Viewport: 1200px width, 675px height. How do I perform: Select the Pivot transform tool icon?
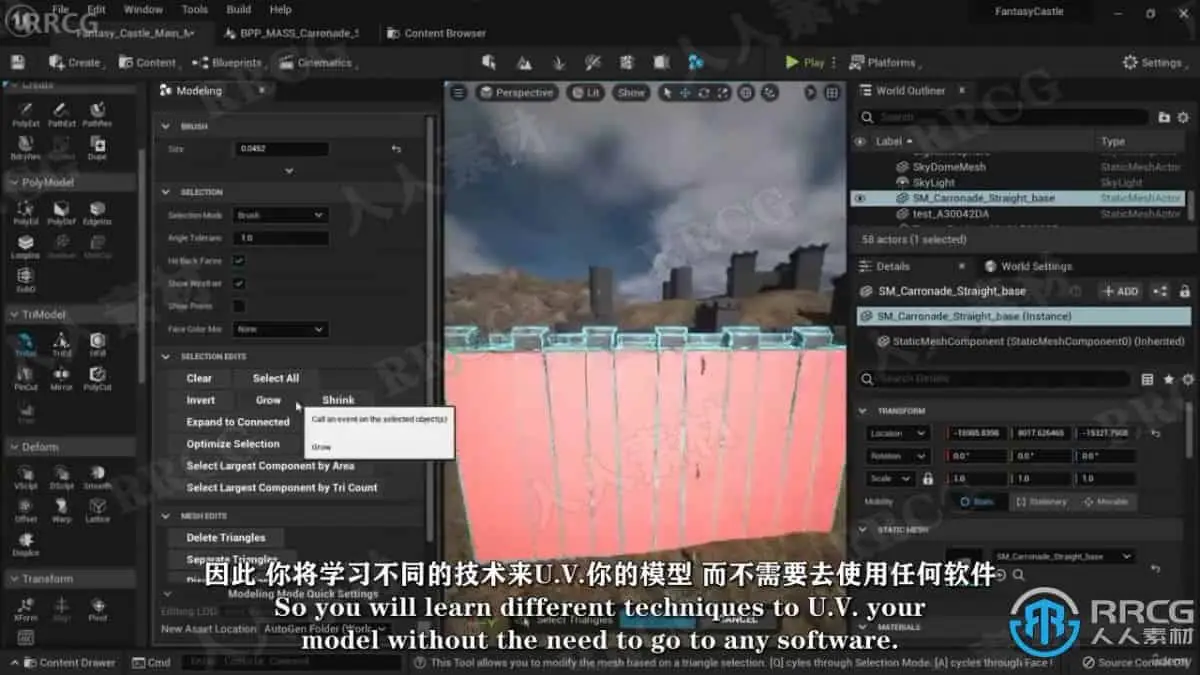pyautogui.click(x=97, y=608)
